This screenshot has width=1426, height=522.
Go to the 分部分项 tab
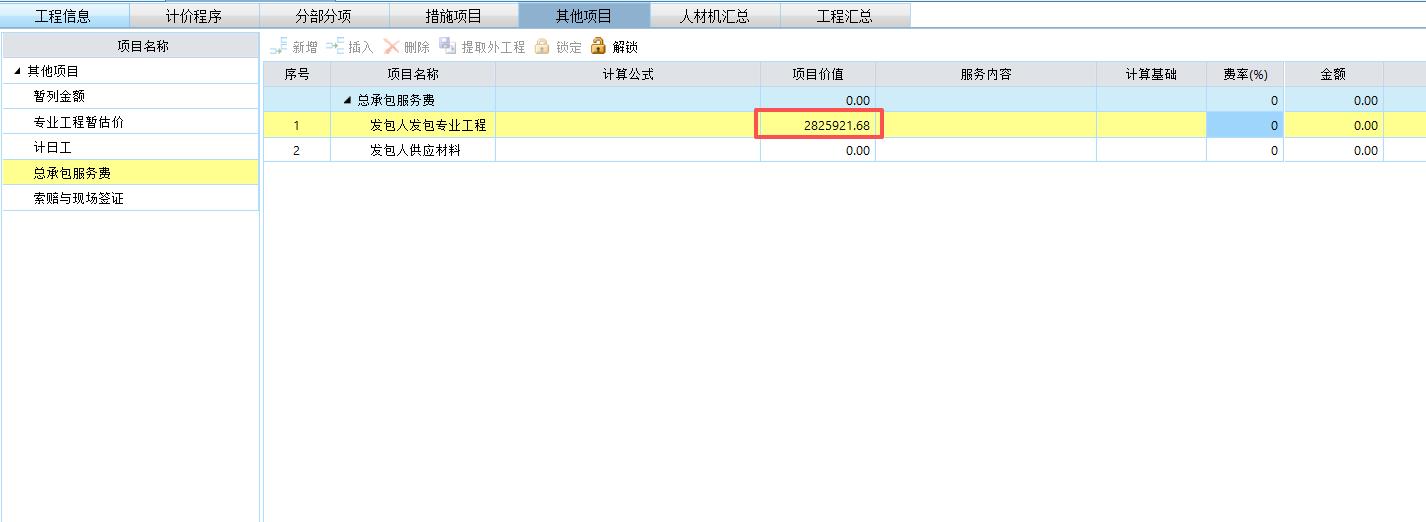(x=323, y=16)
